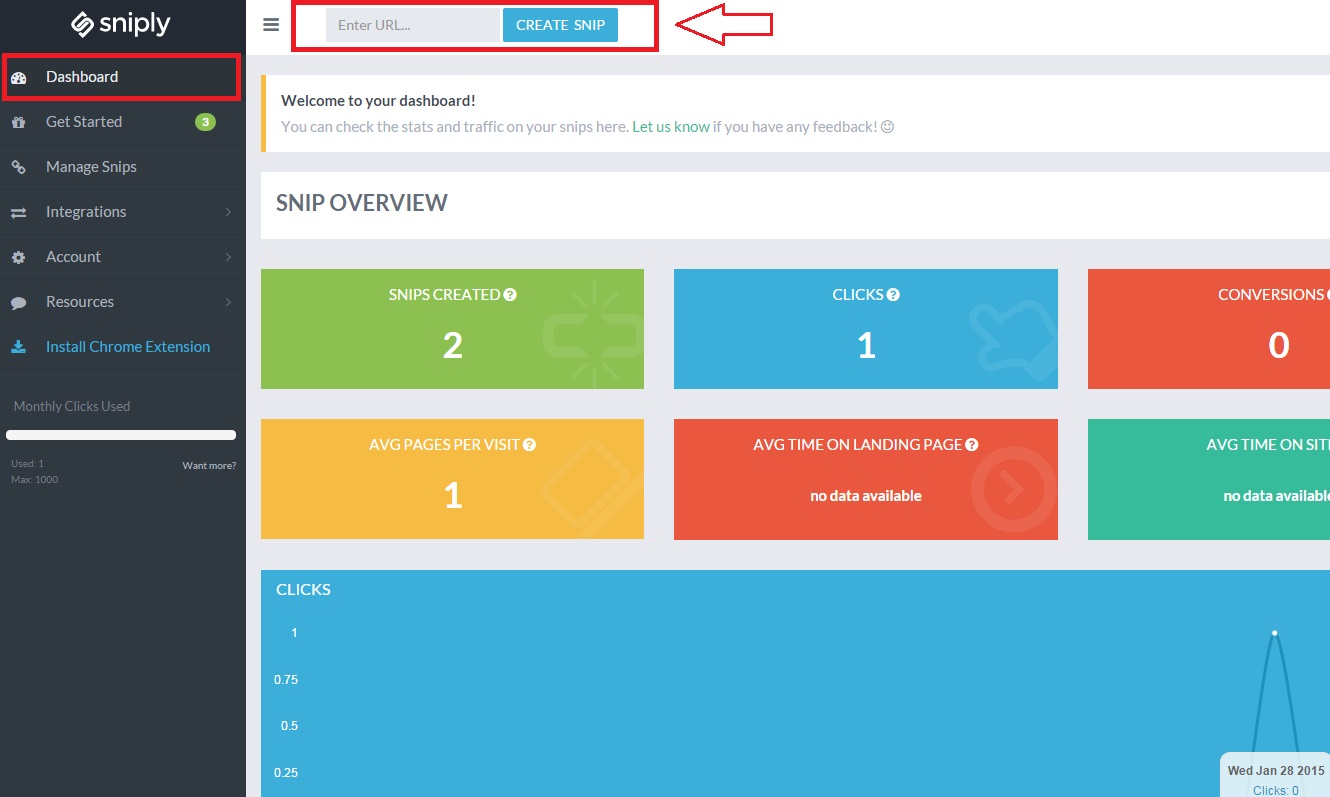This screenshot has height=797, width=1330.
Task: Click the link icon beside Manage Snips
Action: point(18,168)
